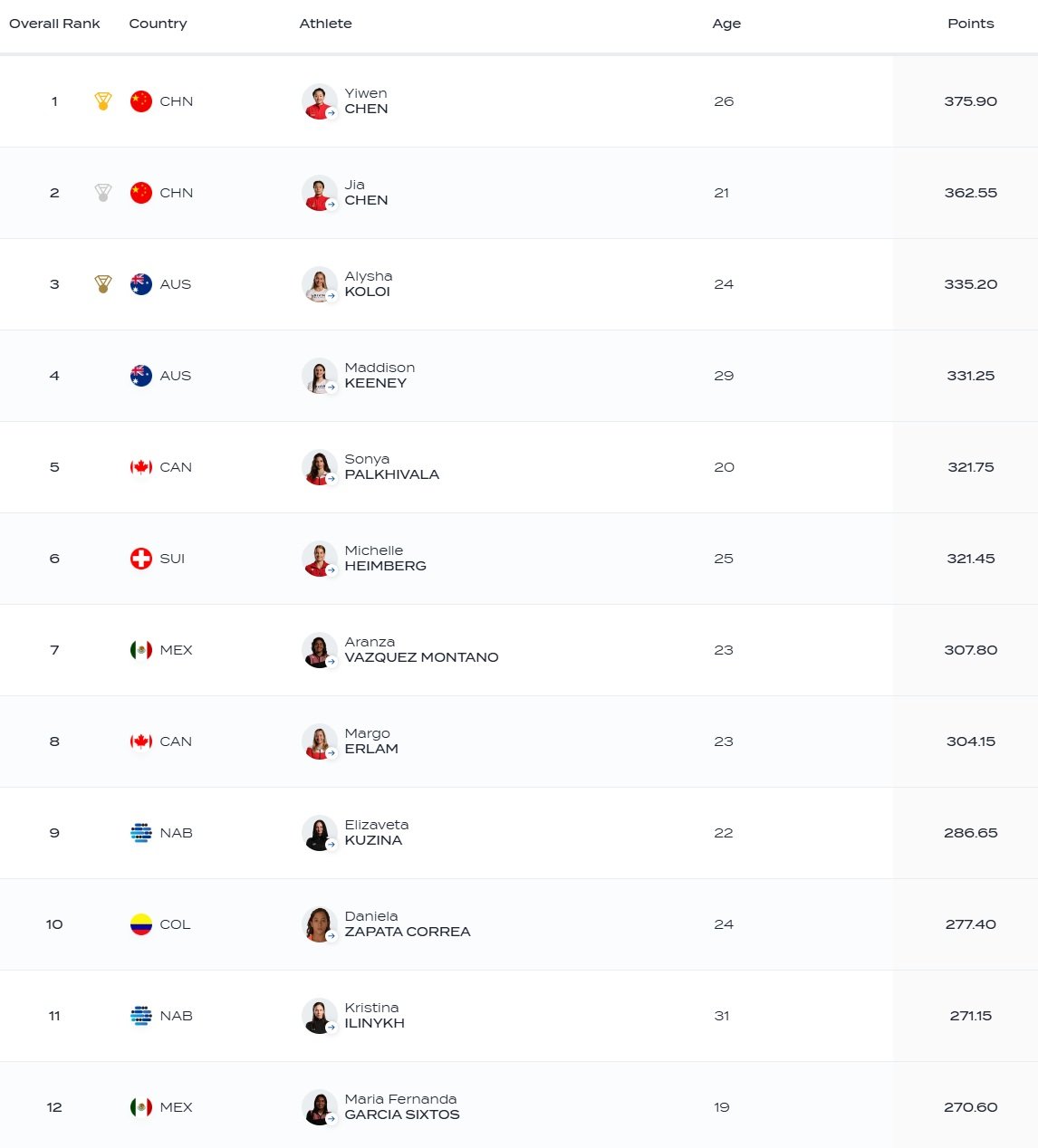The width and height of the screenshot is (1038, 1148).
Task: Click the Age column header
Action: [726, 24]
